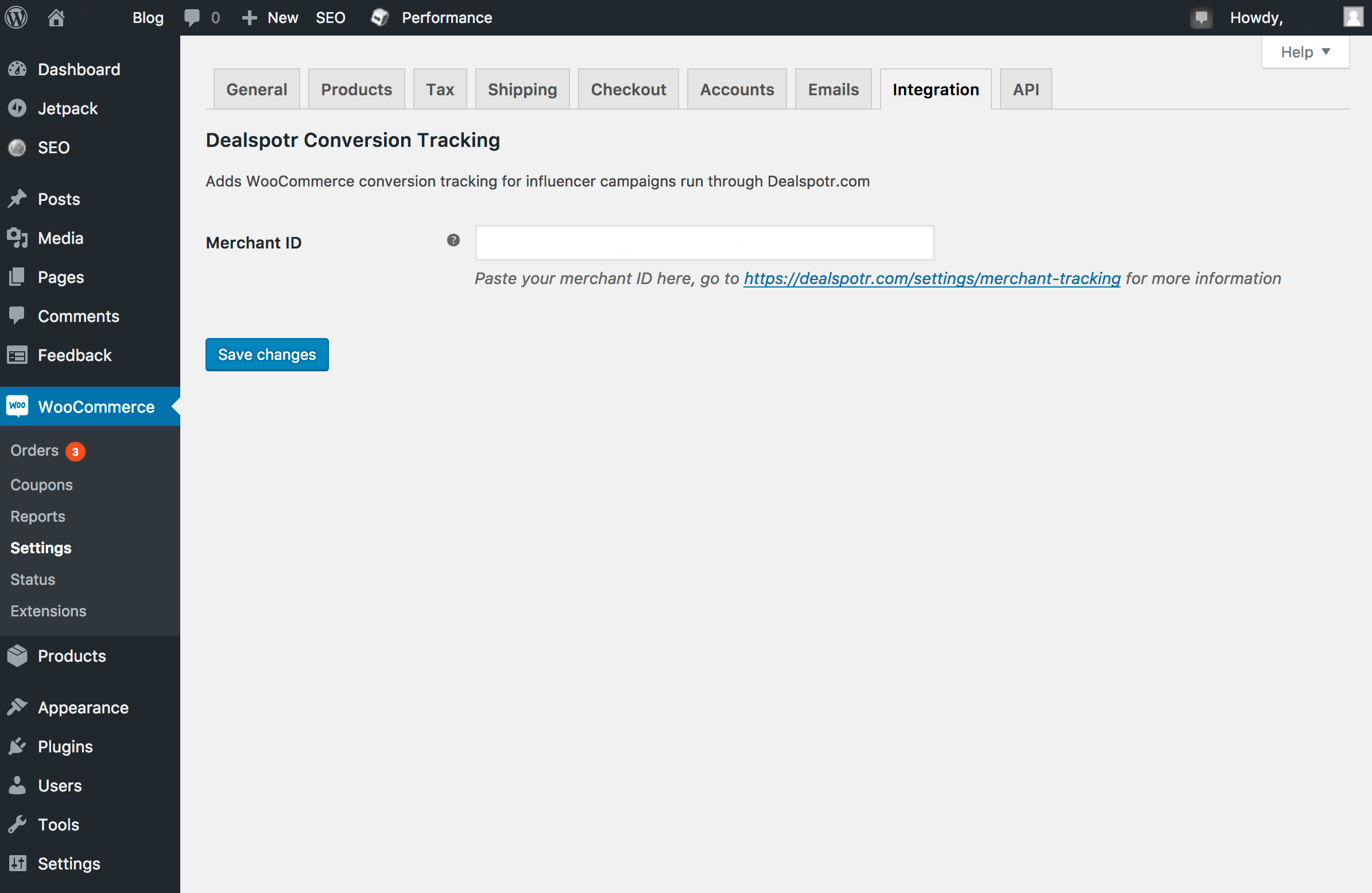Click Save changes button

(x=266, y=354)
